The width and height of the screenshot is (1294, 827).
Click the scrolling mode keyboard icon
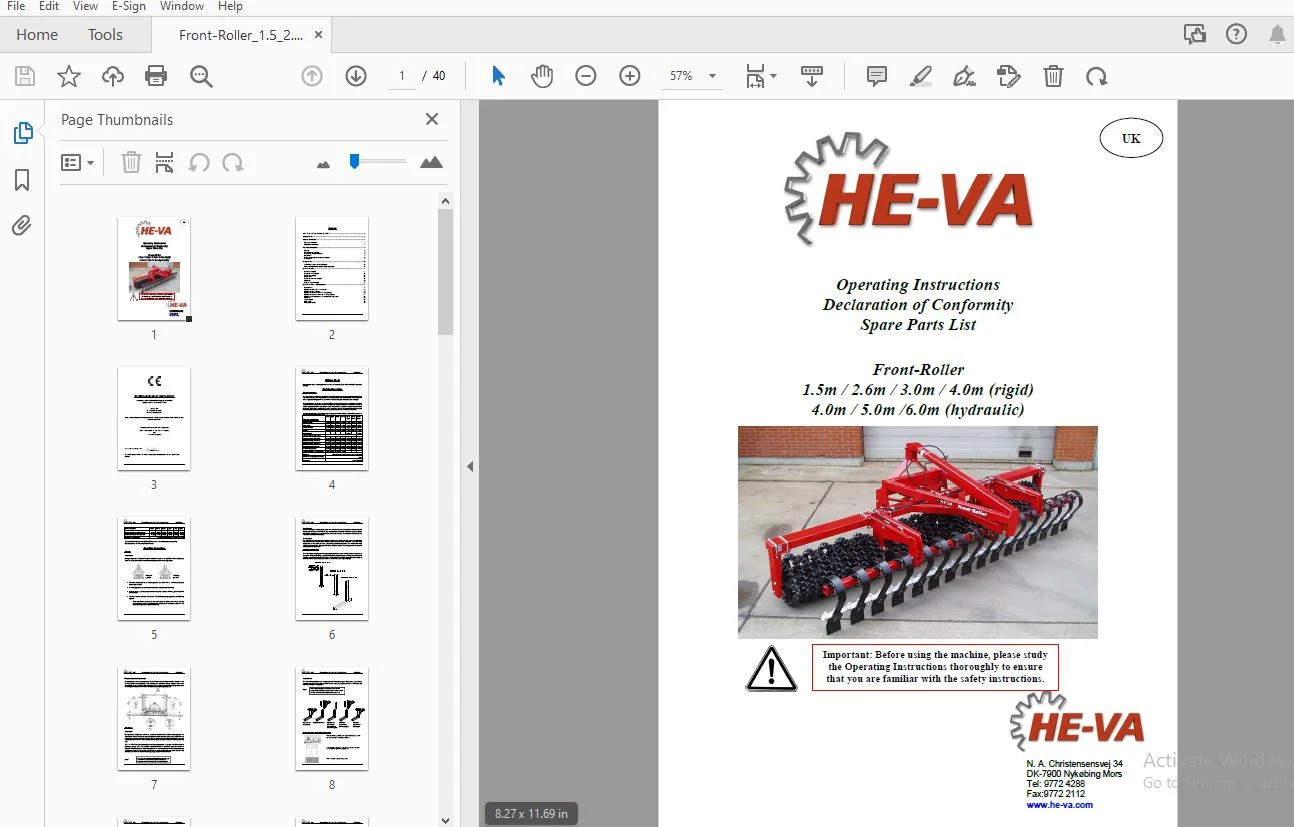point(812,76)
